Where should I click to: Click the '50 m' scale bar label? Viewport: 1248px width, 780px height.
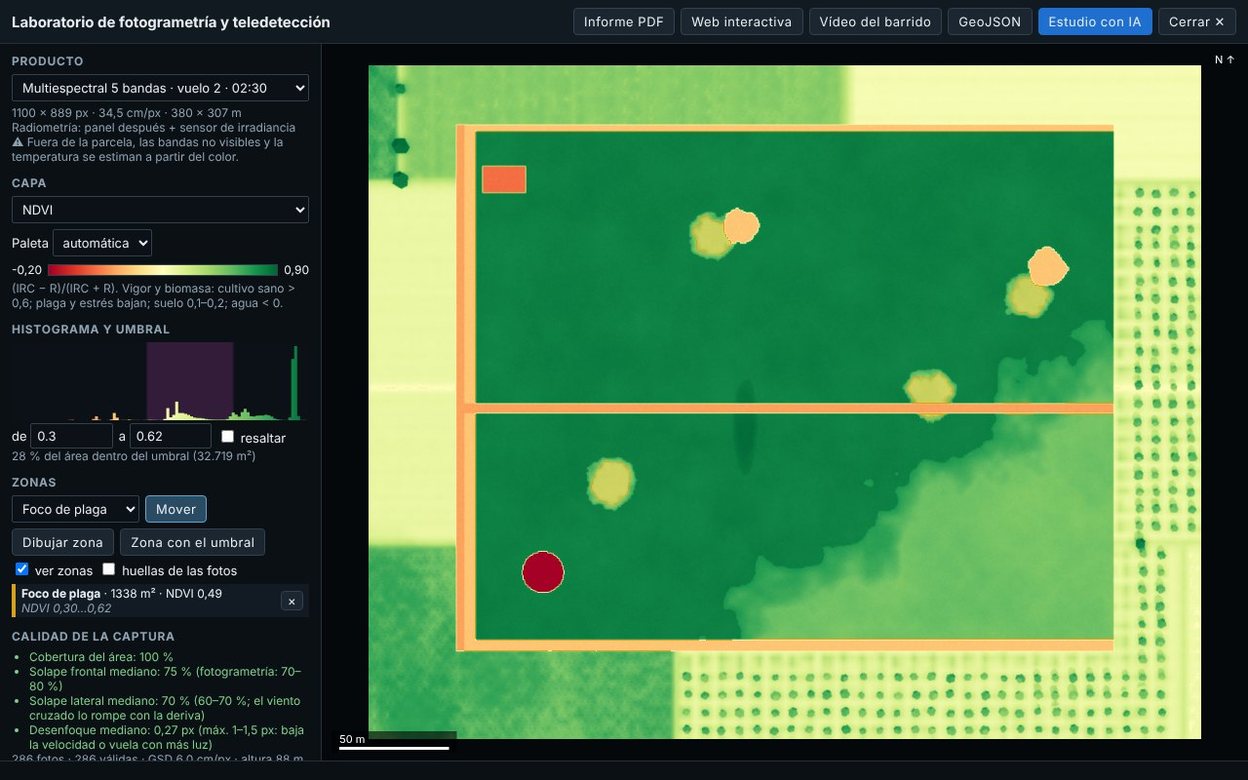[x=352, y=739]
